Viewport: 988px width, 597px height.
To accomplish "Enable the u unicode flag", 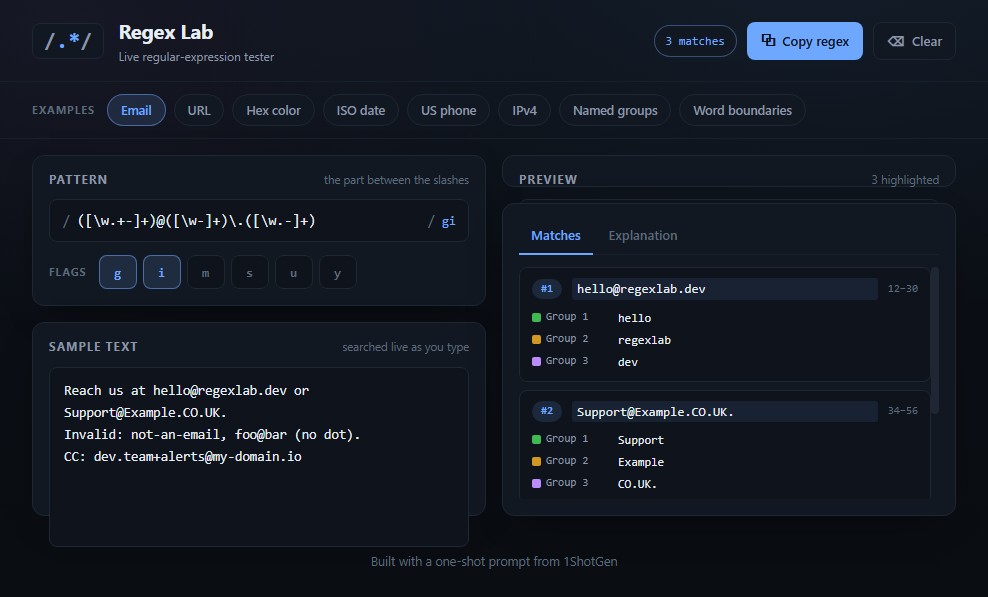I will (294, 272).
